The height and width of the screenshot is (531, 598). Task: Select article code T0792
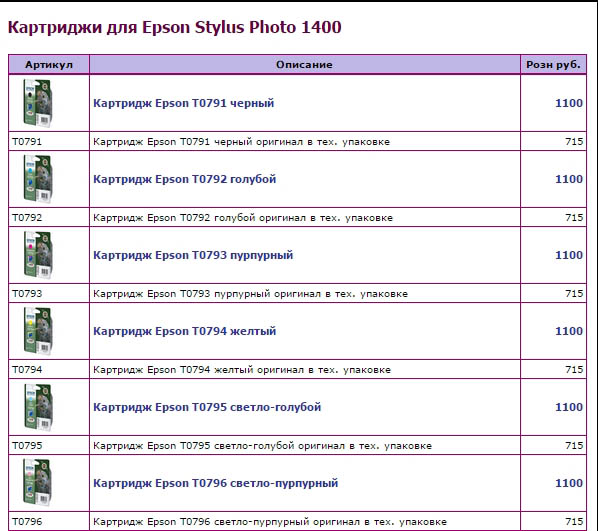tap(27, 217)
